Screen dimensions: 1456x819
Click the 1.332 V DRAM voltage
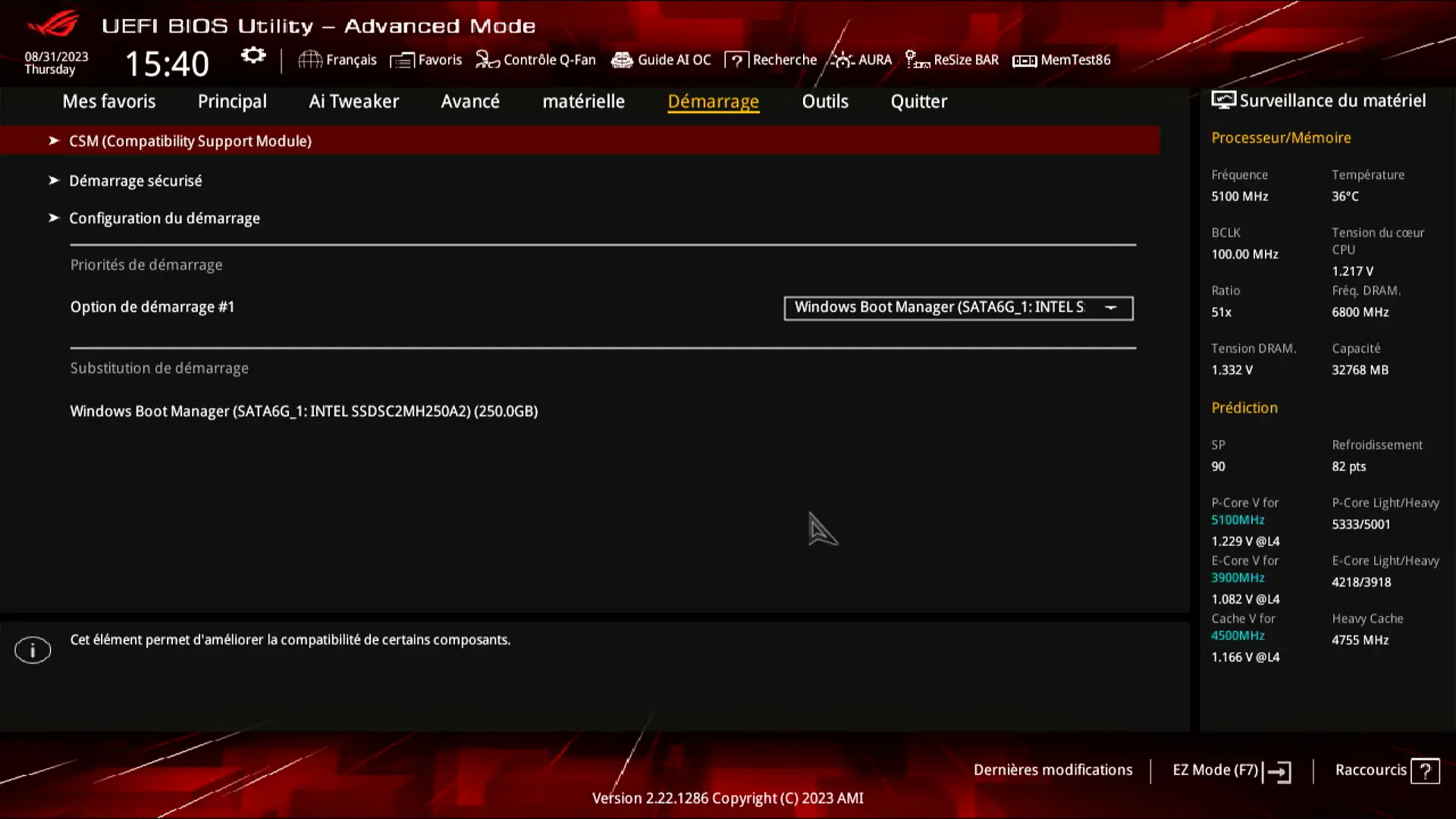tap(1232, 370)
